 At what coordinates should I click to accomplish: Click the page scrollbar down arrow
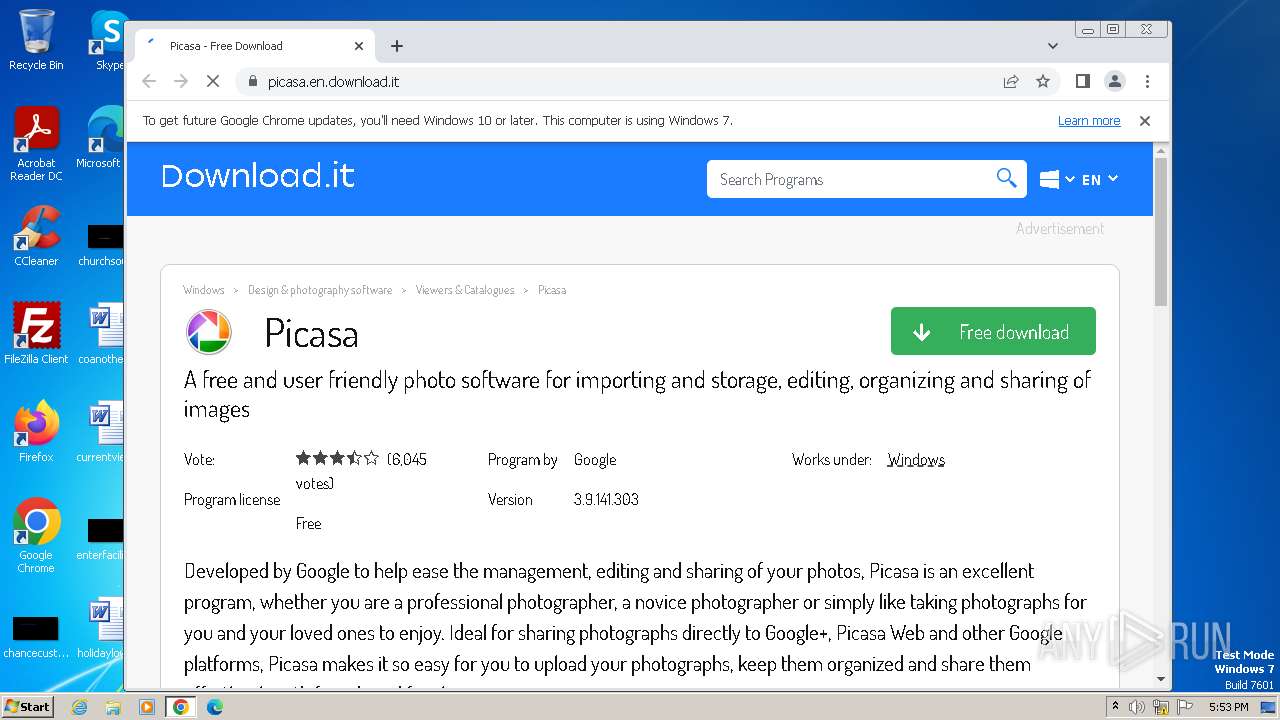[x=1160, y=679]
